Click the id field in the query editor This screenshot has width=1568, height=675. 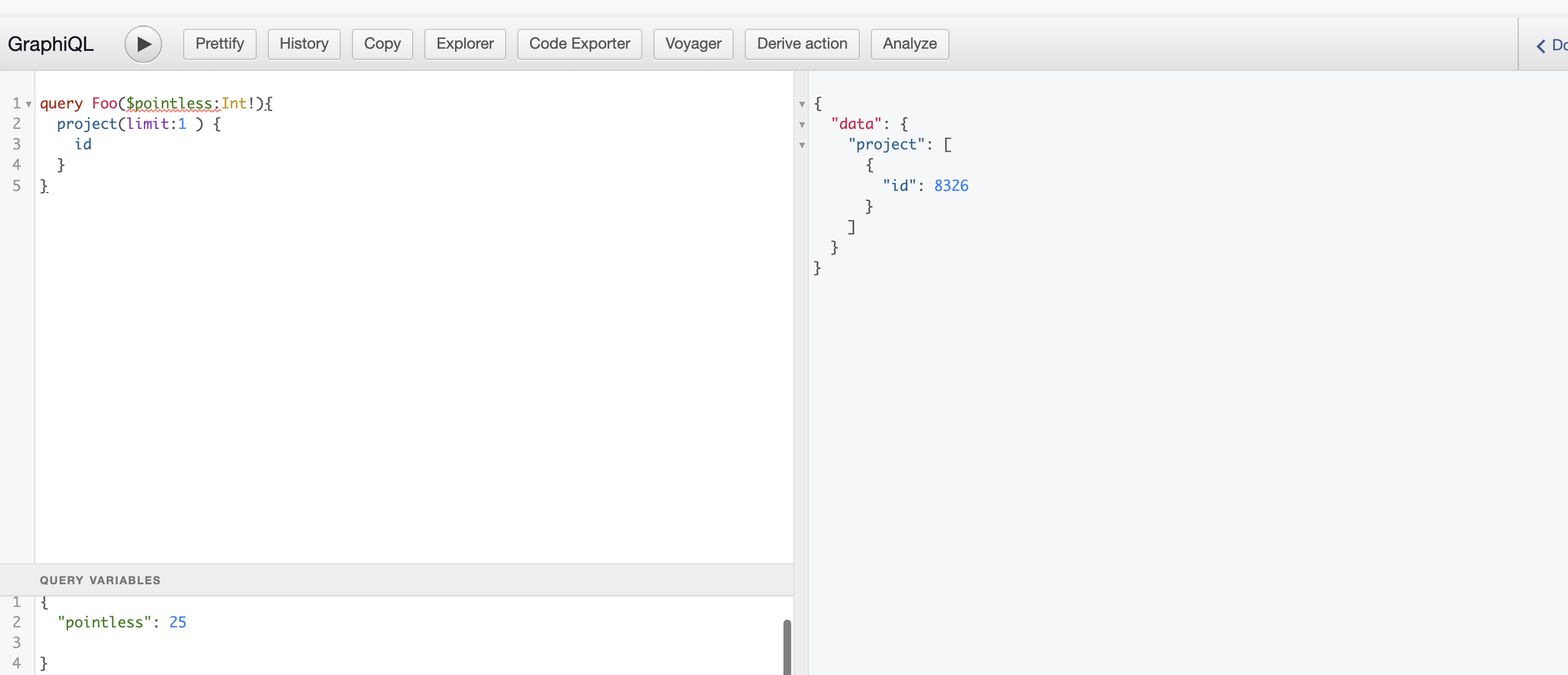[83, 144]
